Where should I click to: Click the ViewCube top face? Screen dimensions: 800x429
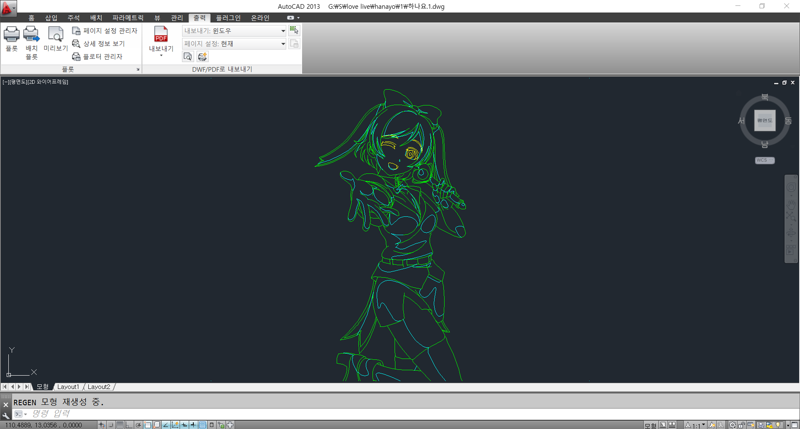(764, 120)
